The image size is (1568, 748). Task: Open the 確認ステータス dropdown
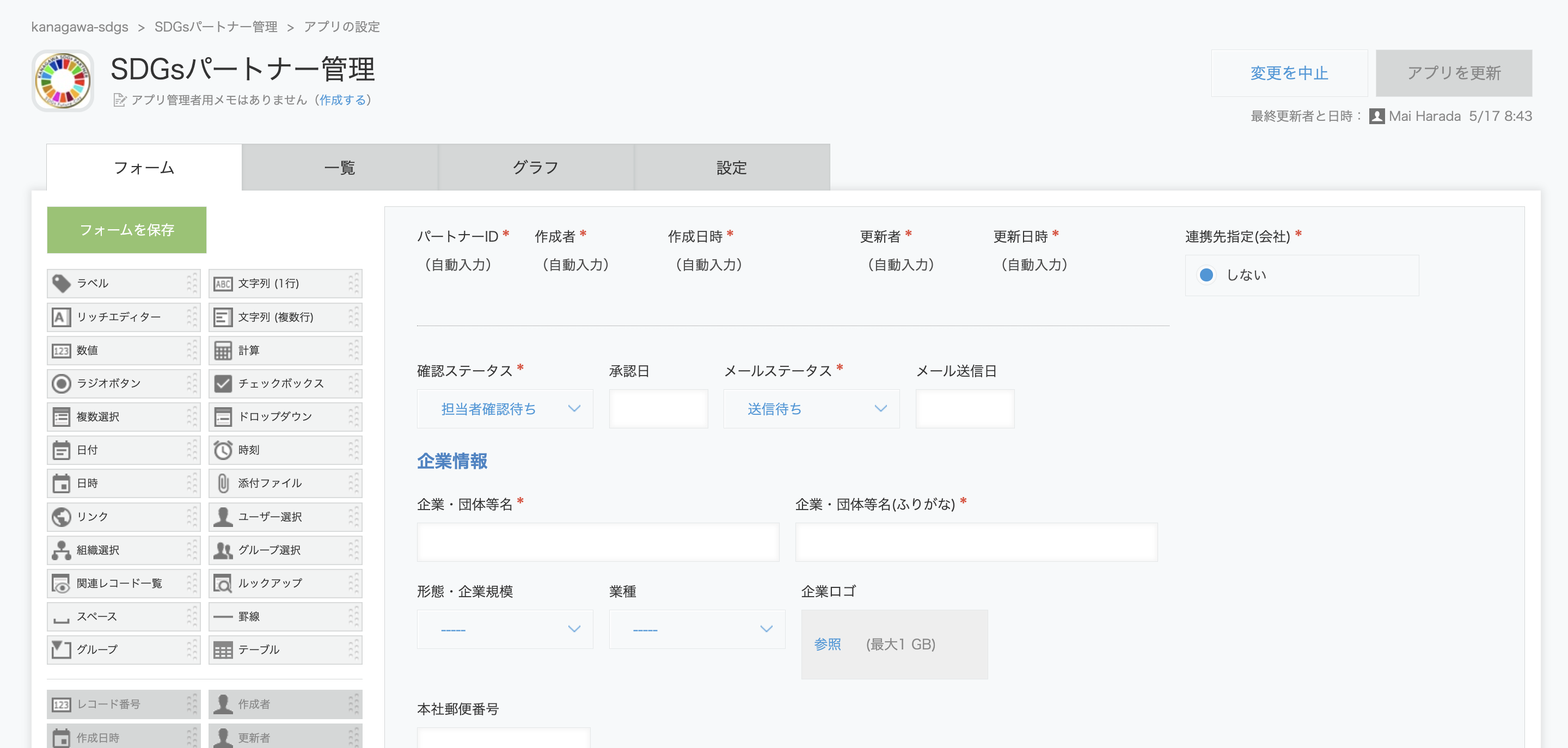tap(505, 409)
